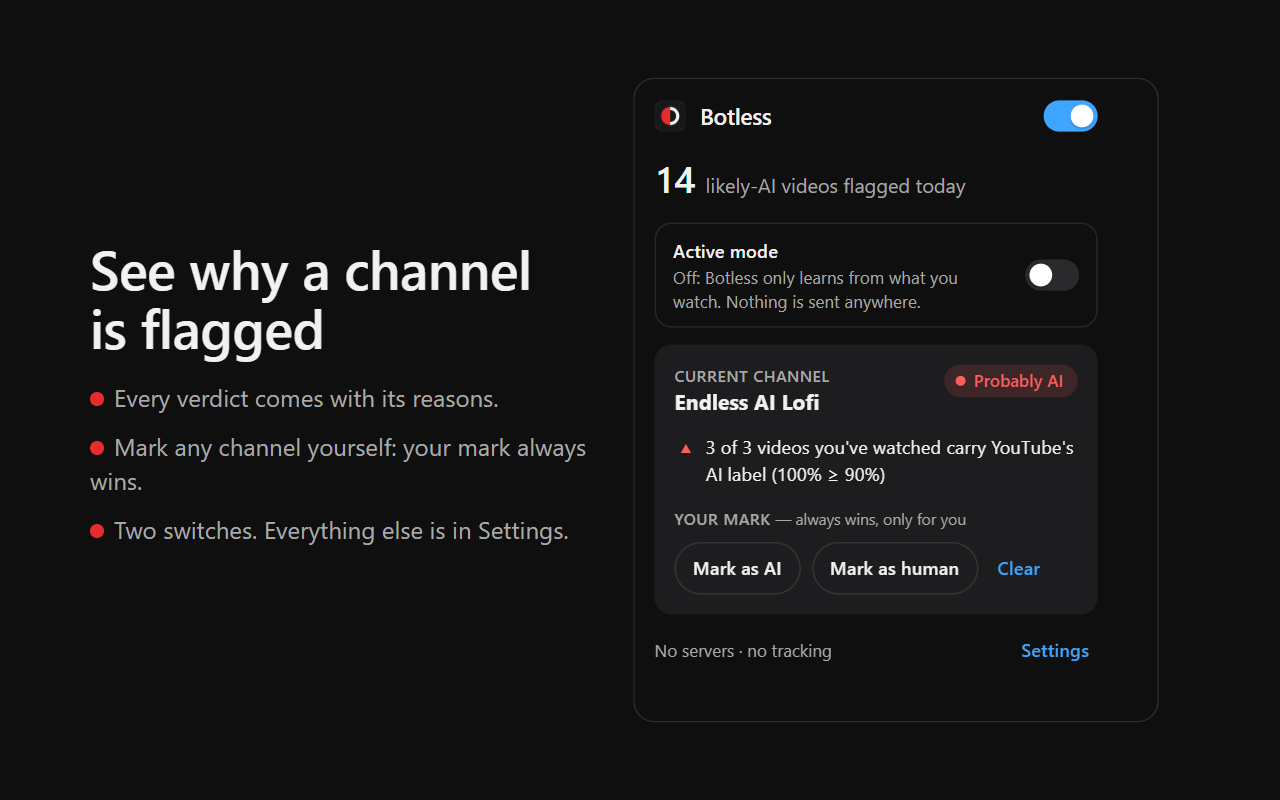Click "No servers · no tracking" footer text

(x=743, y=651)
